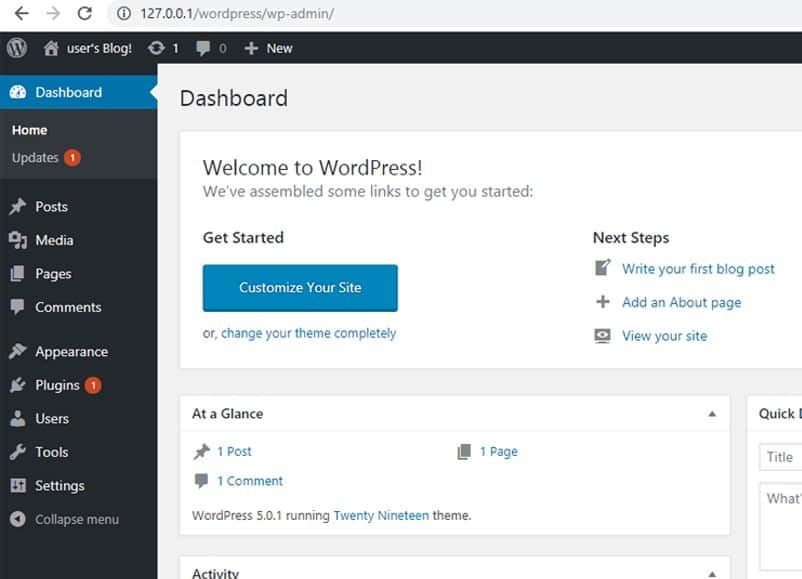Screen dimensions: 802x579
Task: Click the Media icon in sidebar
Action: 17,240
